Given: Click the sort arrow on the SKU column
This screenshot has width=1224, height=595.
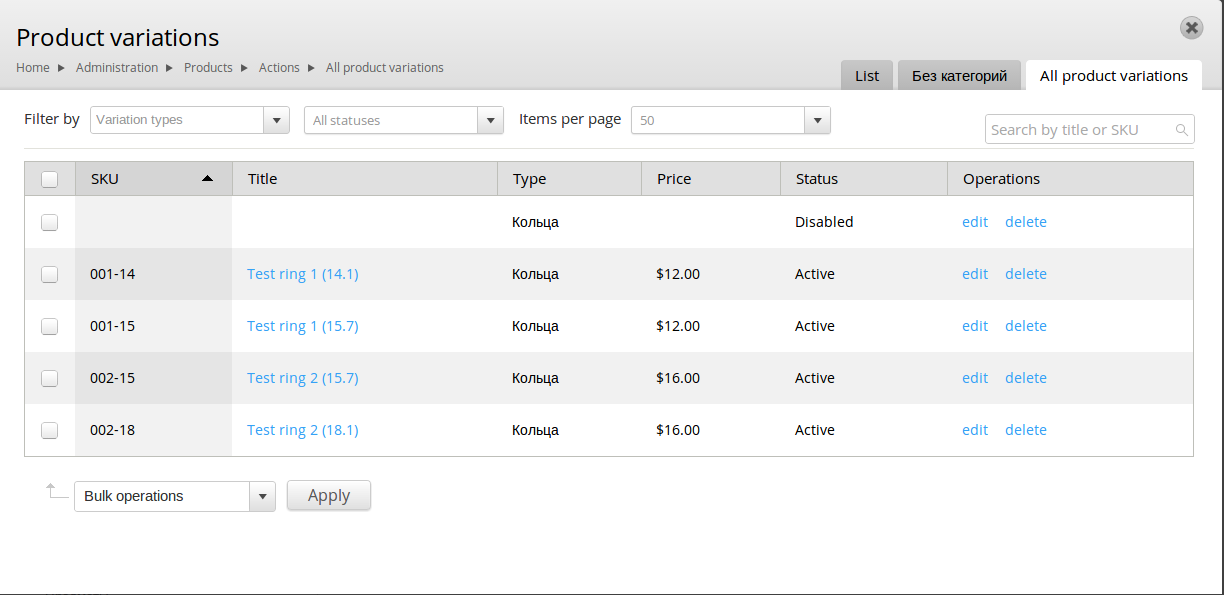Looking at the screenshot, I should (x=207, y=178).
